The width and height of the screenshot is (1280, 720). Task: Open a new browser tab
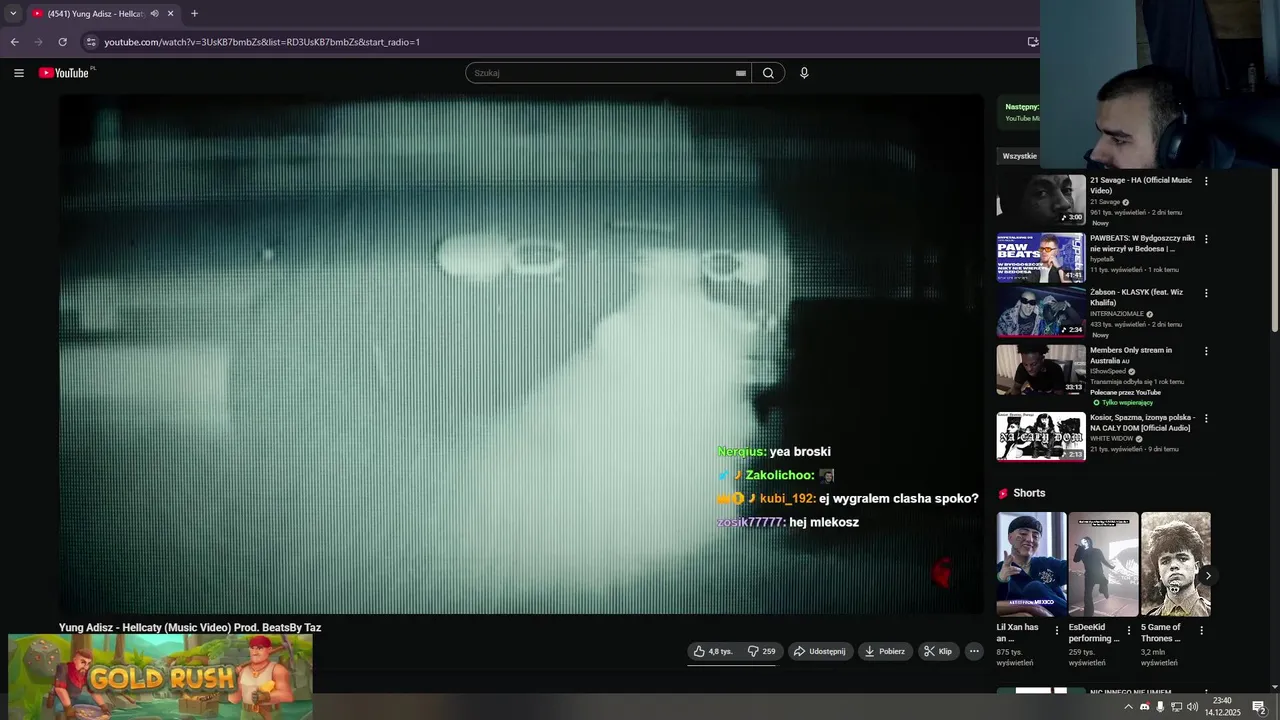coord(194,14)
